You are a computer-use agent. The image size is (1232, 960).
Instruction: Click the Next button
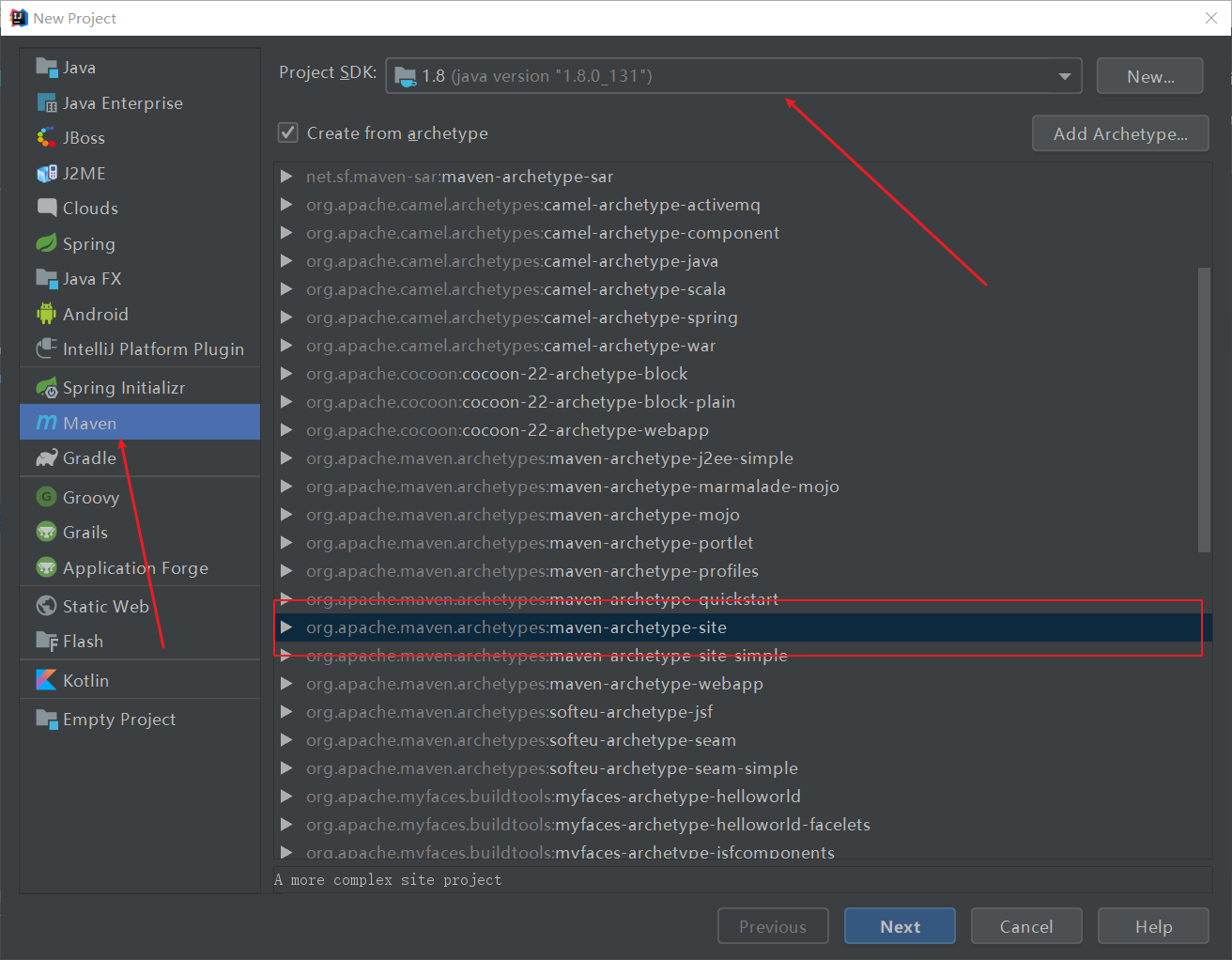(900, 926)
